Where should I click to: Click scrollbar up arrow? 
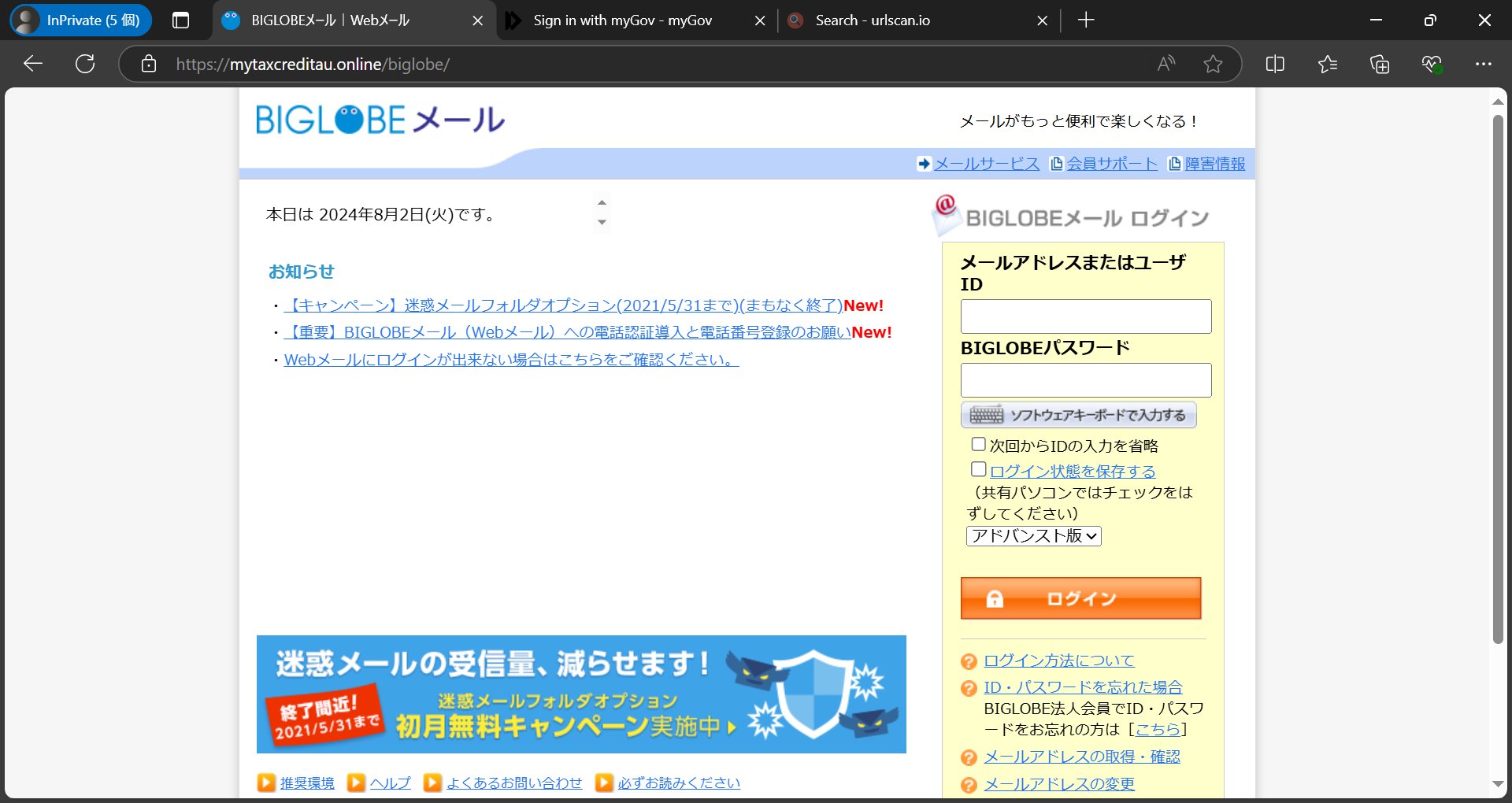click(x=1498, y=102)
